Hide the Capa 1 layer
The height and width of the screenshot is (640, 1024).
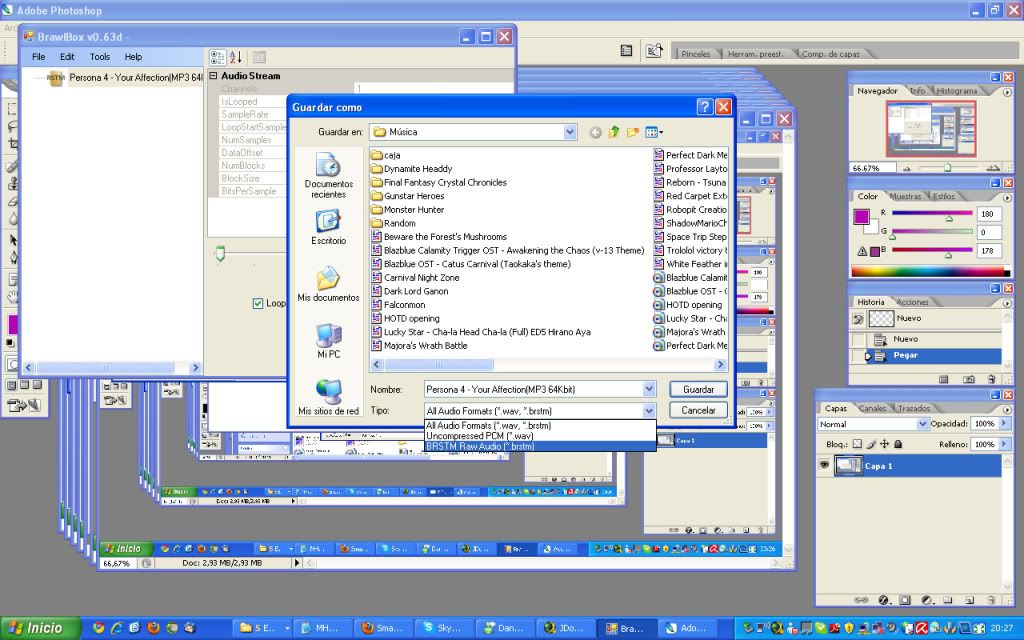tap(824, 465)
